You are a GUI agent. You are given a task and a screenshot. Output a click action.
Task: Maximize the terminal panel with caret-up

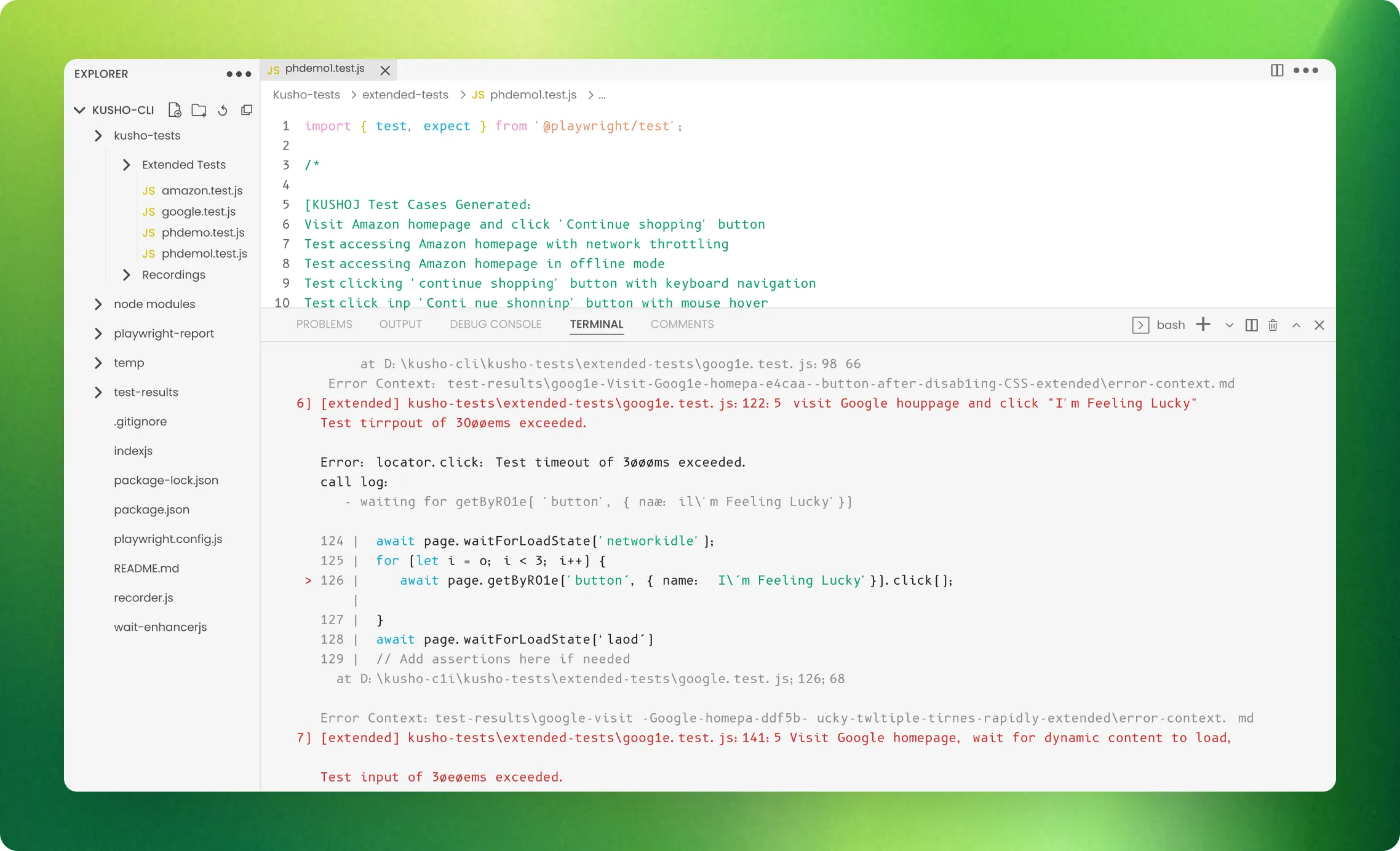pos(1296,325)
